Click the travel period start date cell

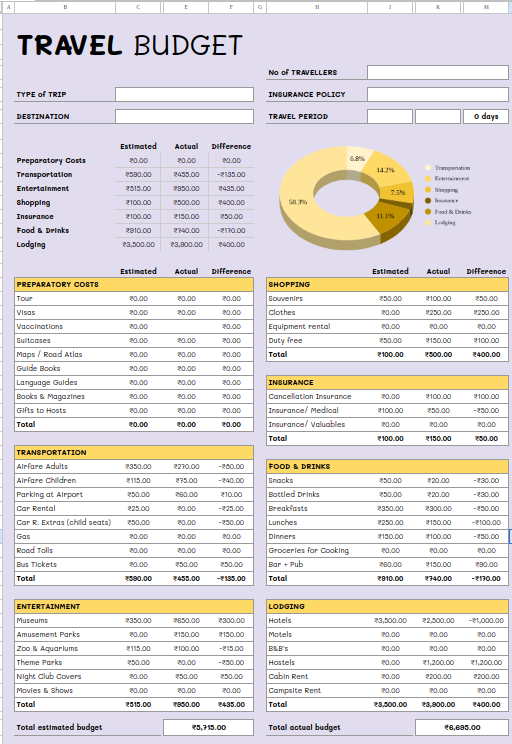point(390,116)
